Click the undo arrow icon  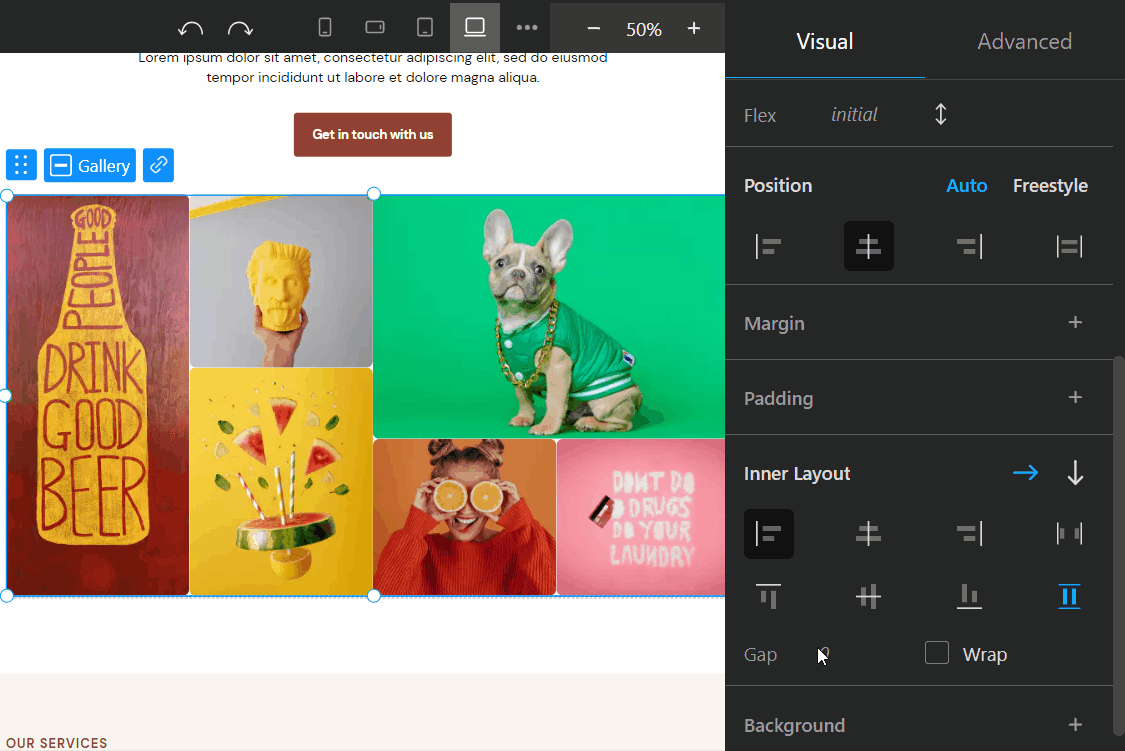pyautogui.click(x=190, y=29)
